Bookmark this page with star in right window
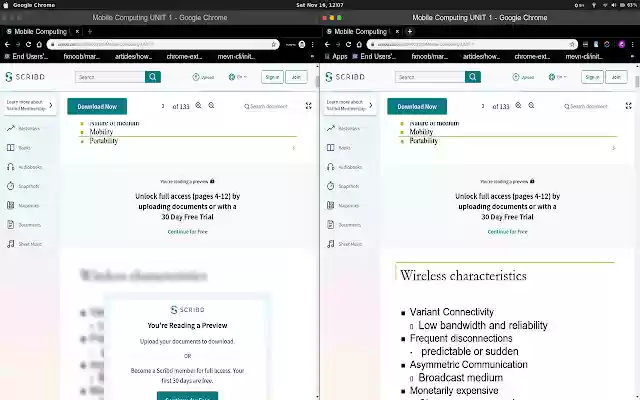Viewport: 640px width, 400px height. pos(572,44)
